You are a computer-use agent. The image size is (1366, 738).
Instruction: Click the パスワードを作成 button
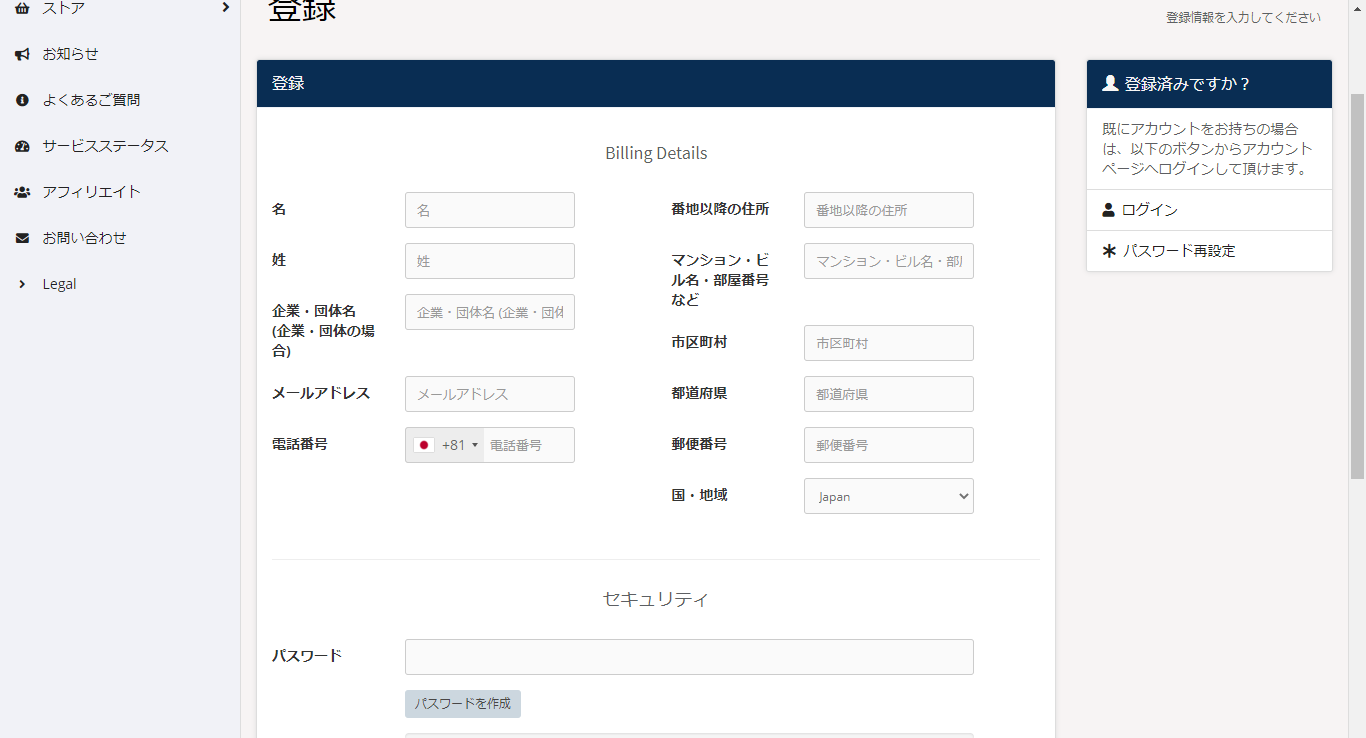463,704
